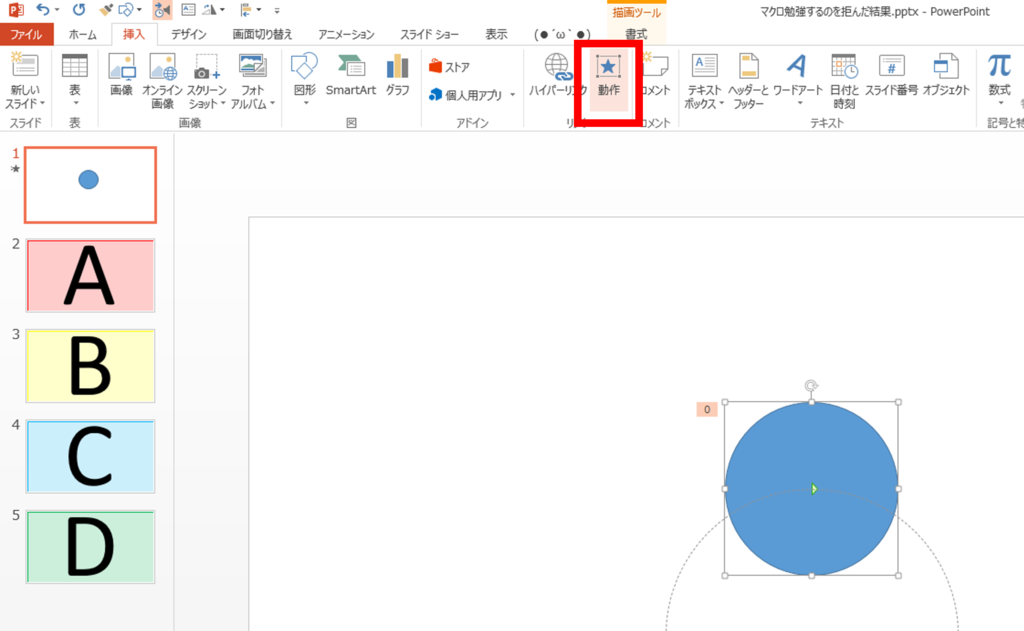
Task: Insert 日付と時刻
Action: 844,81
